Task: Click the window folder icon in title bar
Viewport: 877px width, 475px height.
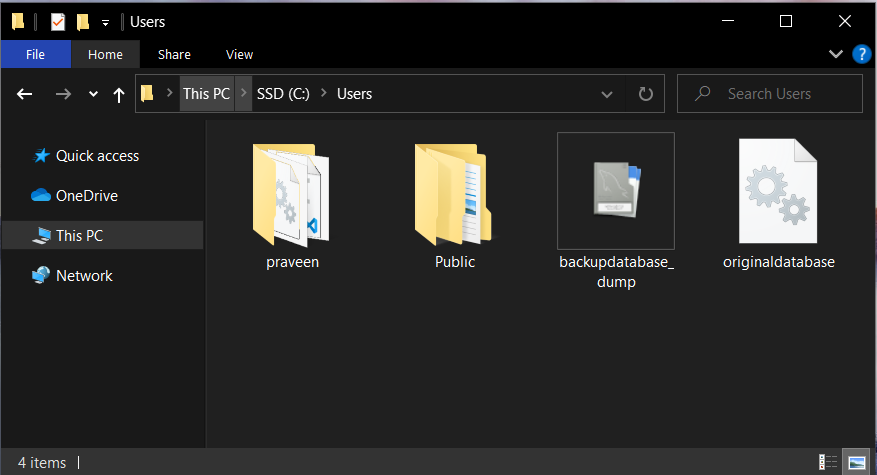Action: (18, 21)
